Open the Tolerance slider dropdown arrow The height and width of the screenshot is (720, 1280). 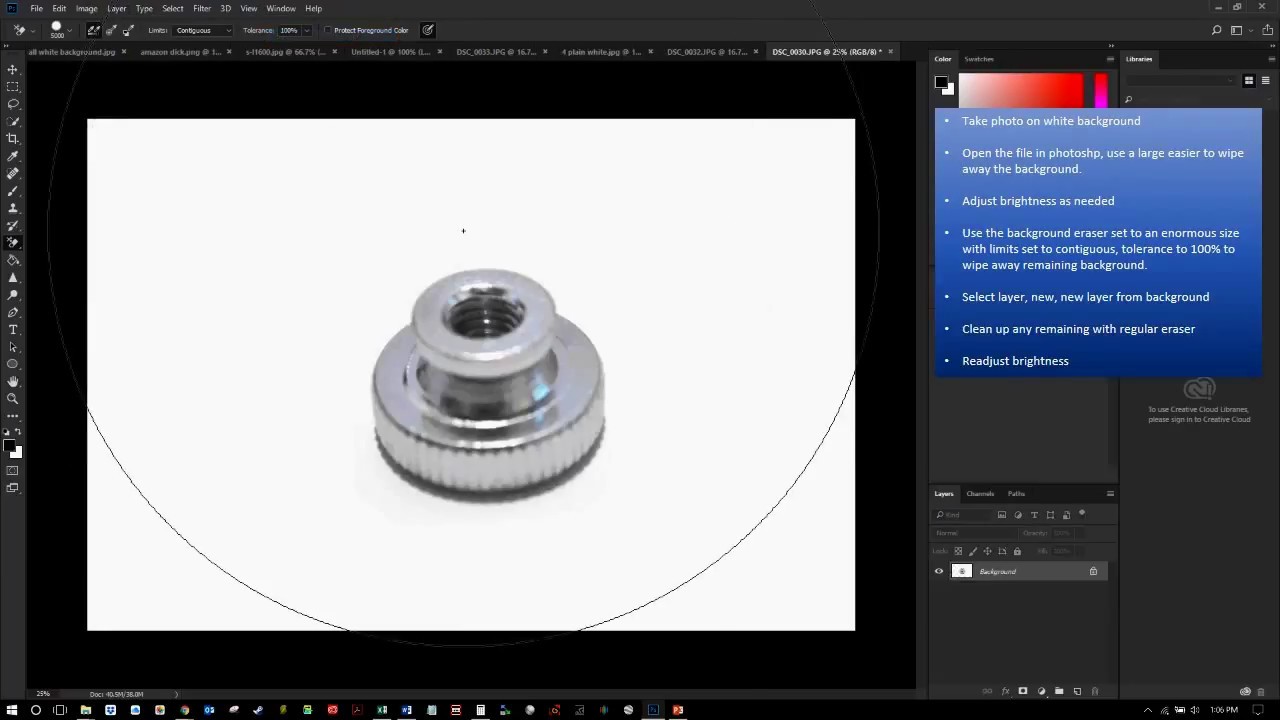coord(306,30)
